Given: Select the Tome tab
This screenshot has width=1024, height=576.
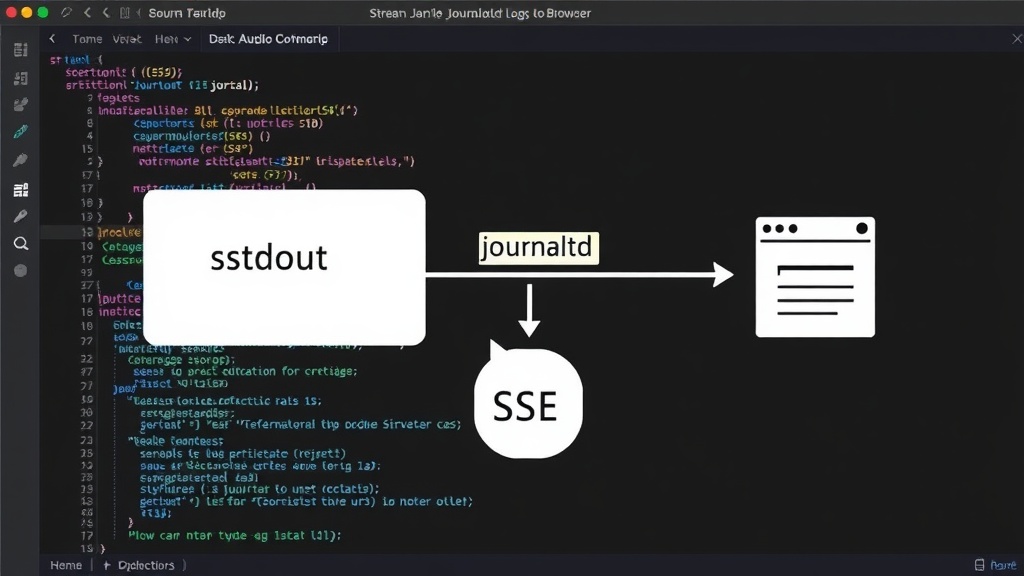Looking at the screenshot, I should click(x=87, y=39).
